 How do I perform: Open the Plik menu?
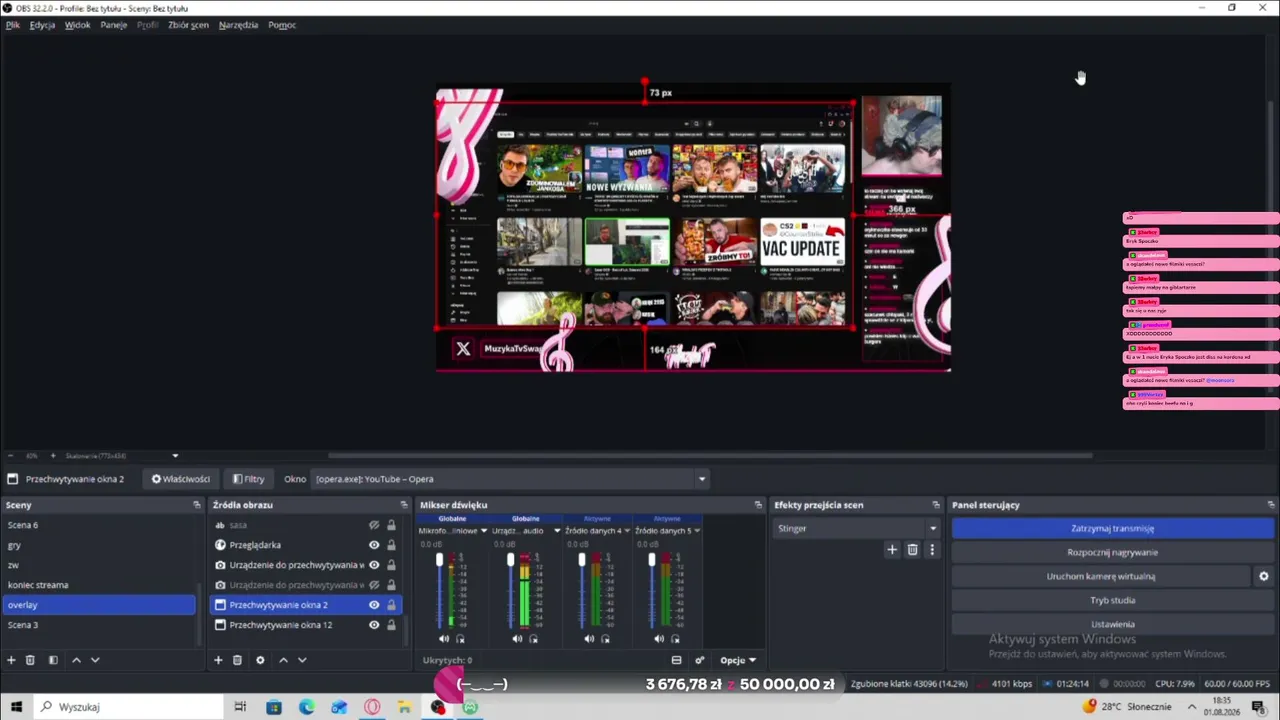tap(13, 25)
